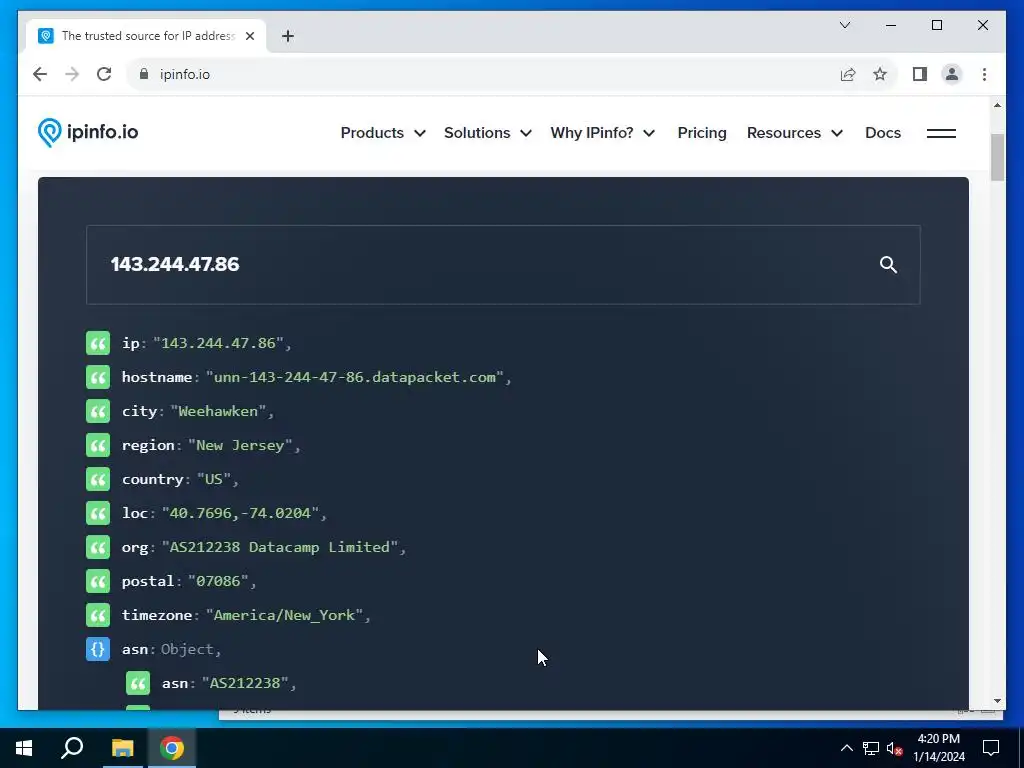This screenshot has width=1024, height=768.
Task: Click the IP address search input field
Action: click(x=503, y=264)
